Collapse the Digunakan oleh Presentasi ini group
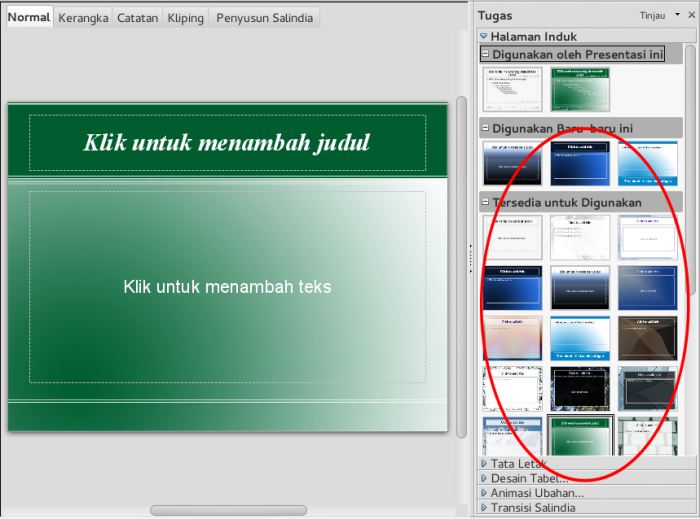700x519 pixels. click(x=485, y=54)
